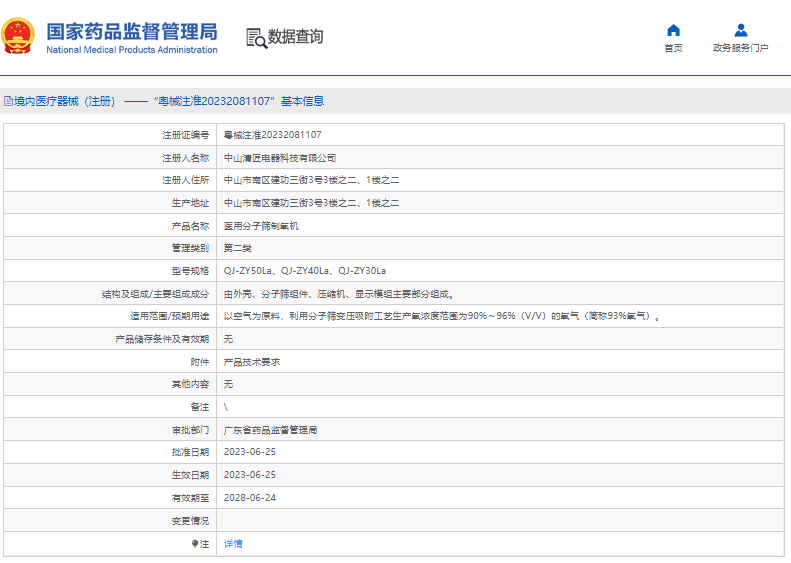Click the 生产地址 address value

point(311,203)
